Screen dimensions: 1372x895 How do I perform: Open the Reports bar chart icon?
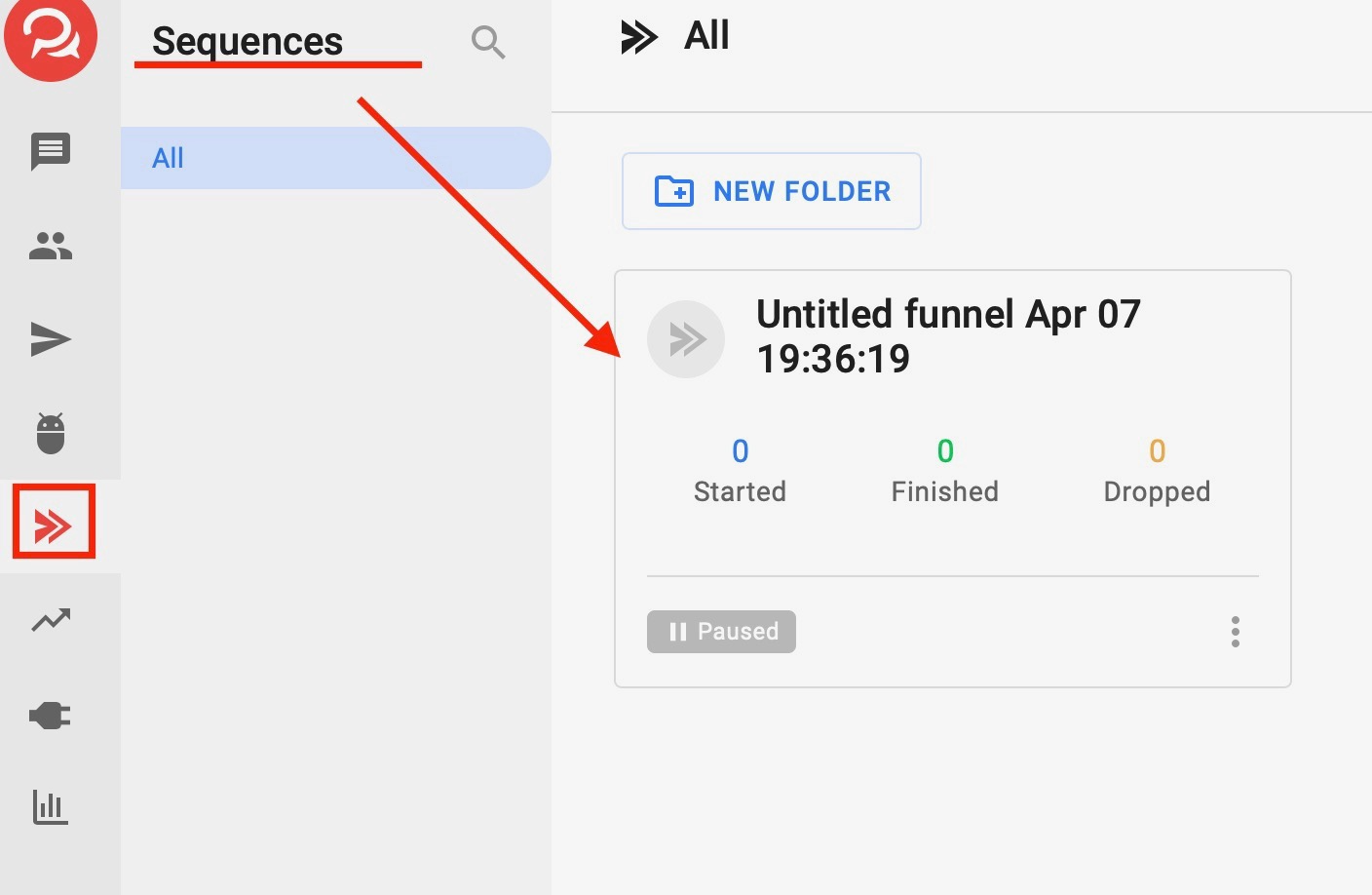coord(51,807)
